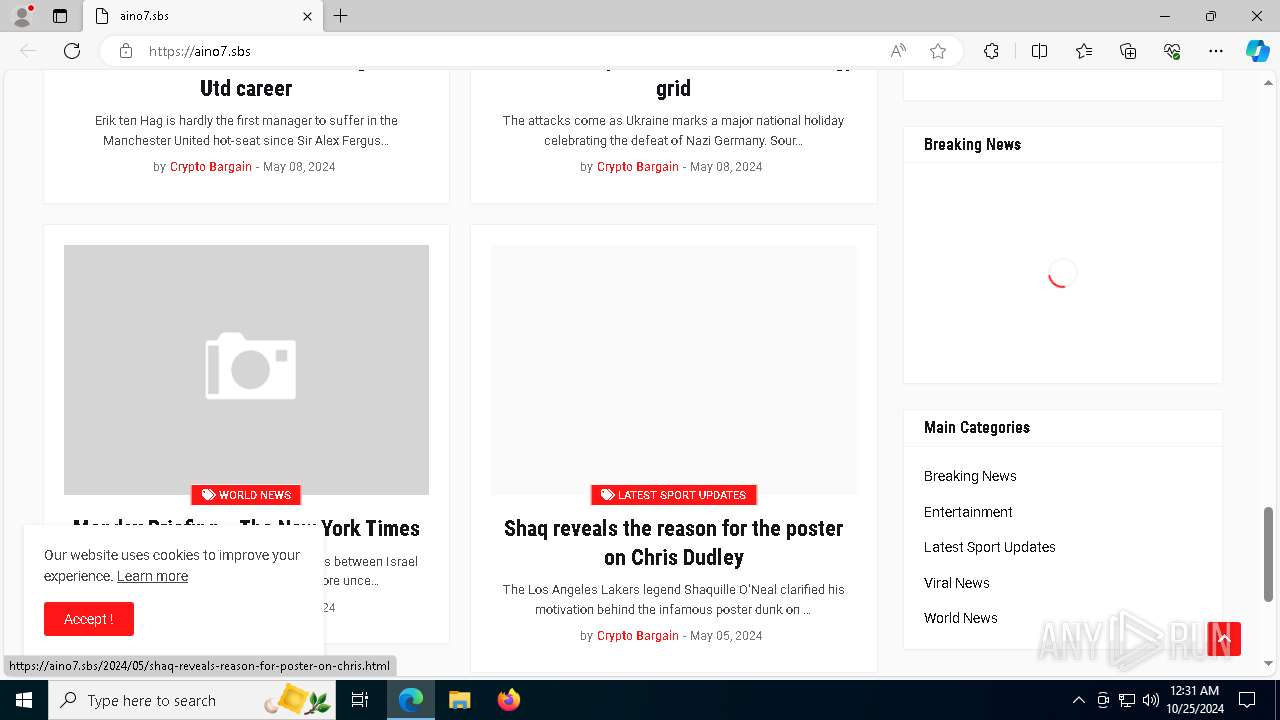
Task: Open the Copilot sidebar
Action: click(x=1257, y=51)
